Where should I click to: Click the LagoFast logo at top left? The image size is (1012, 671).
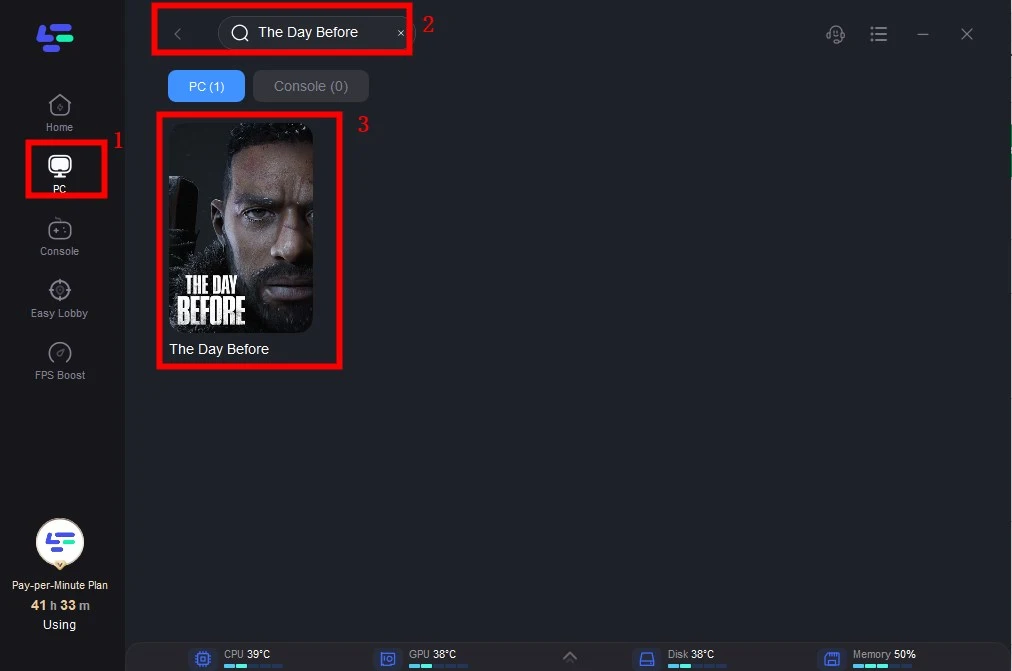(56, 37)
